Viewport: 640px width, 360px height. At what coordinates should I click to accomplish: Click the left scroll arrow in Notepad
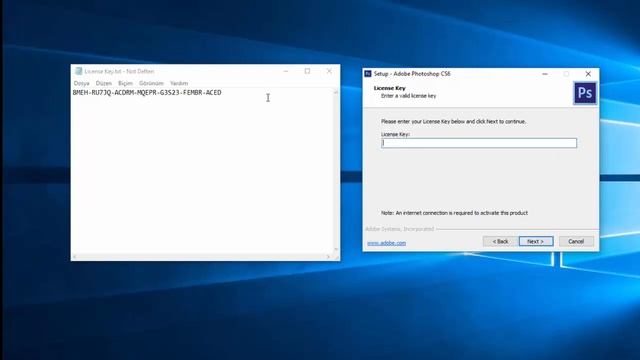click(x=75, y=257)
